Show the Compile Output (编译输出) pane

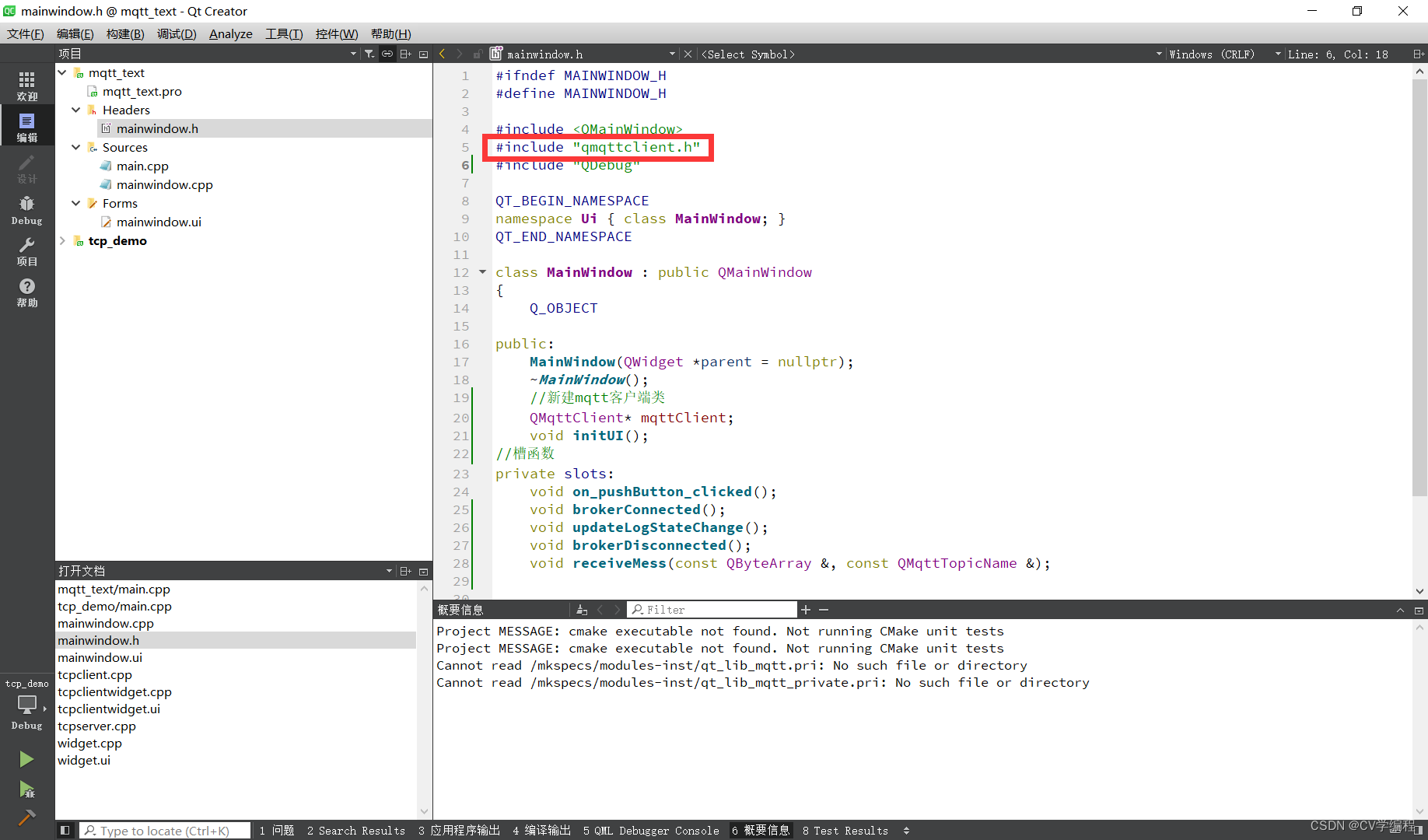click(x=542, y=831)
